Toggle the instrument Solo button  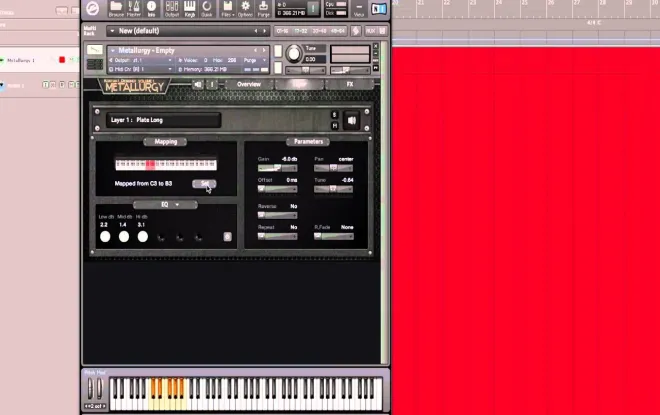coord(278,51)
